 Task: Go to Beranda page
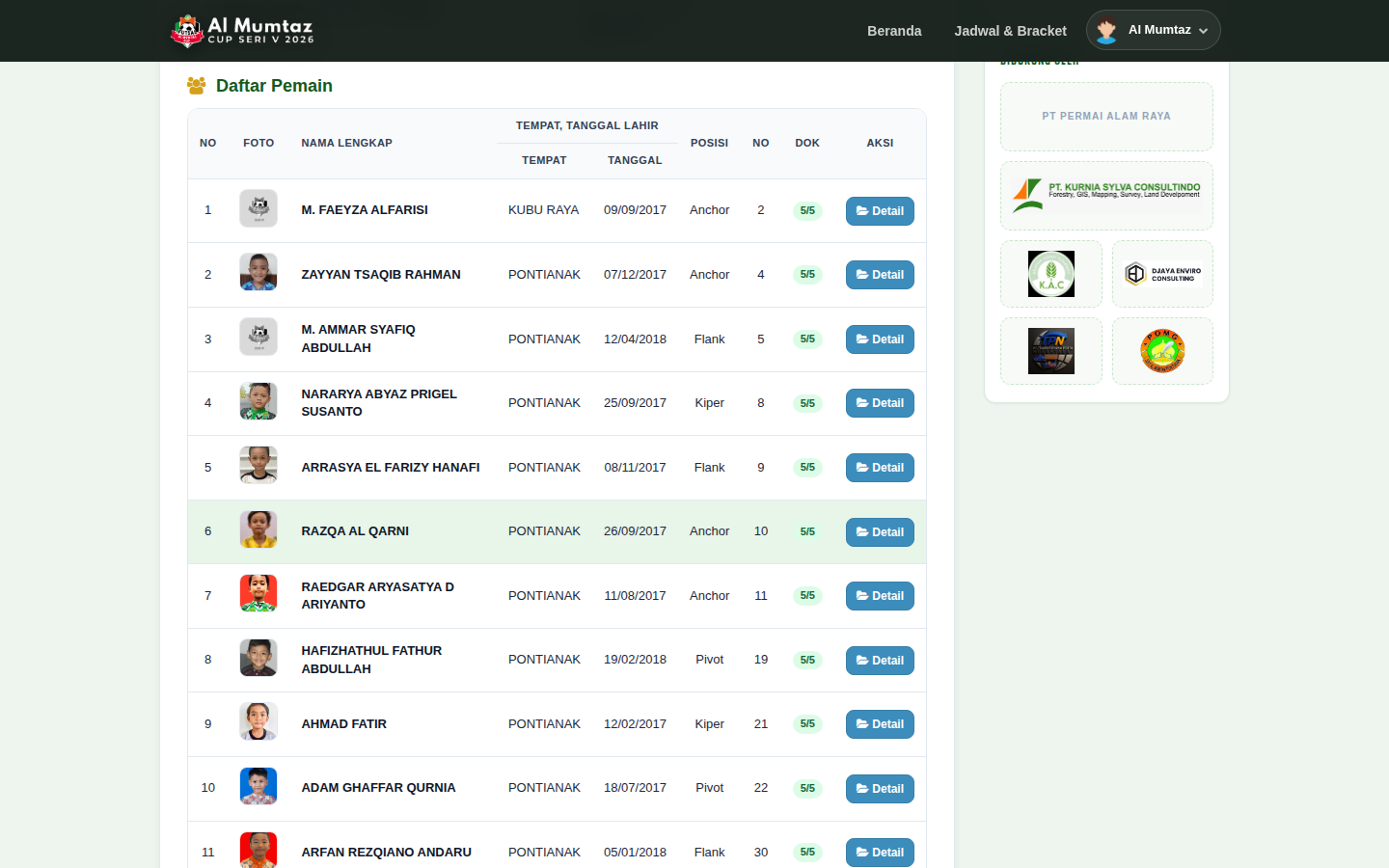[x=894, y=31]
